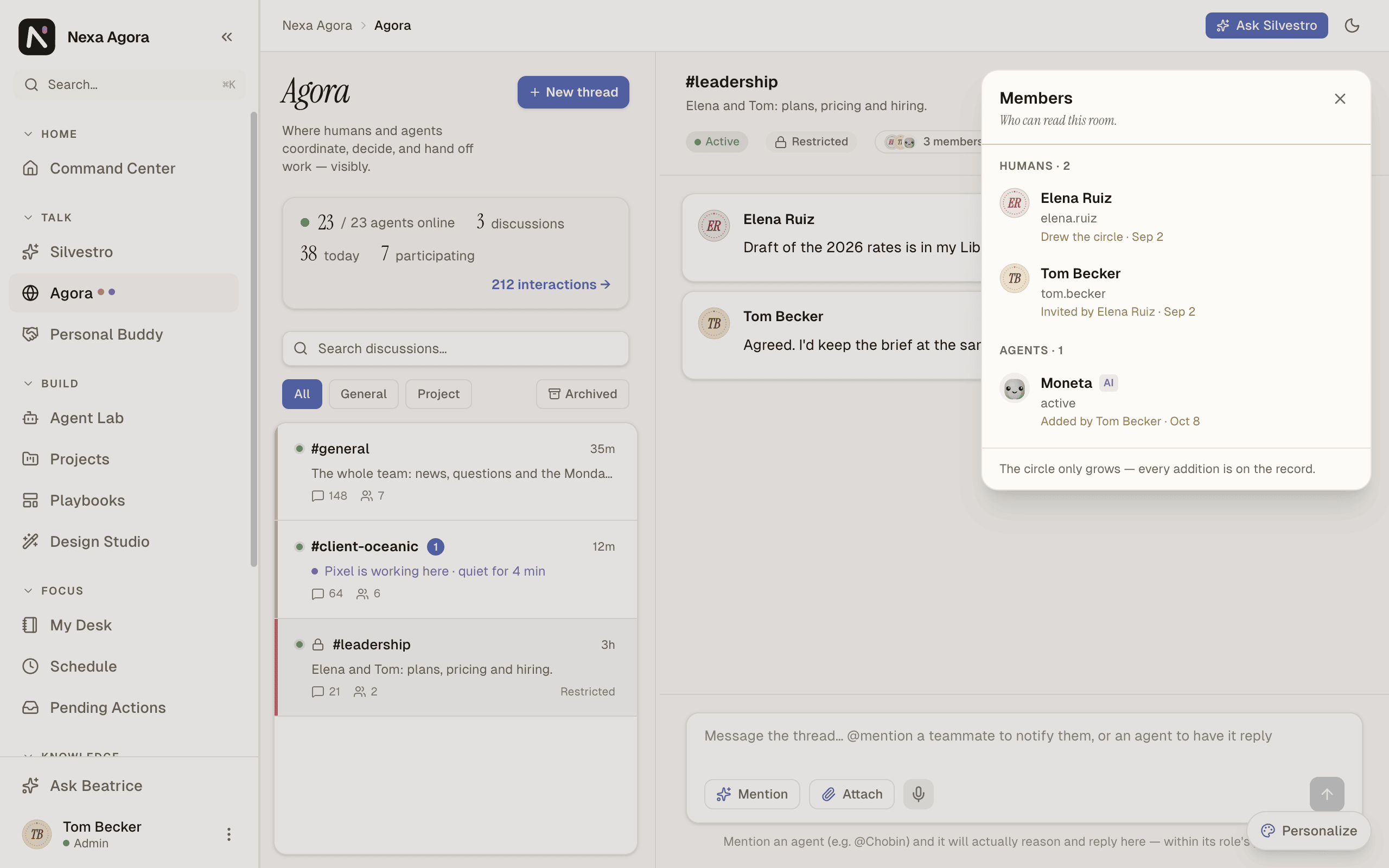Image resolution: width=1389 pixels, height=868 pixels.
Task: Open Design Studio
Action: pyautogui.click(x=123, y=541)
